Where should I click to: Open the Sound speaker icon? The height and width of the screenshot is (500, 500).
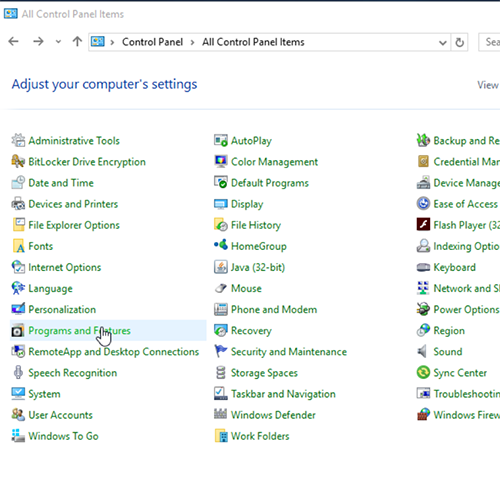[423, 351]
